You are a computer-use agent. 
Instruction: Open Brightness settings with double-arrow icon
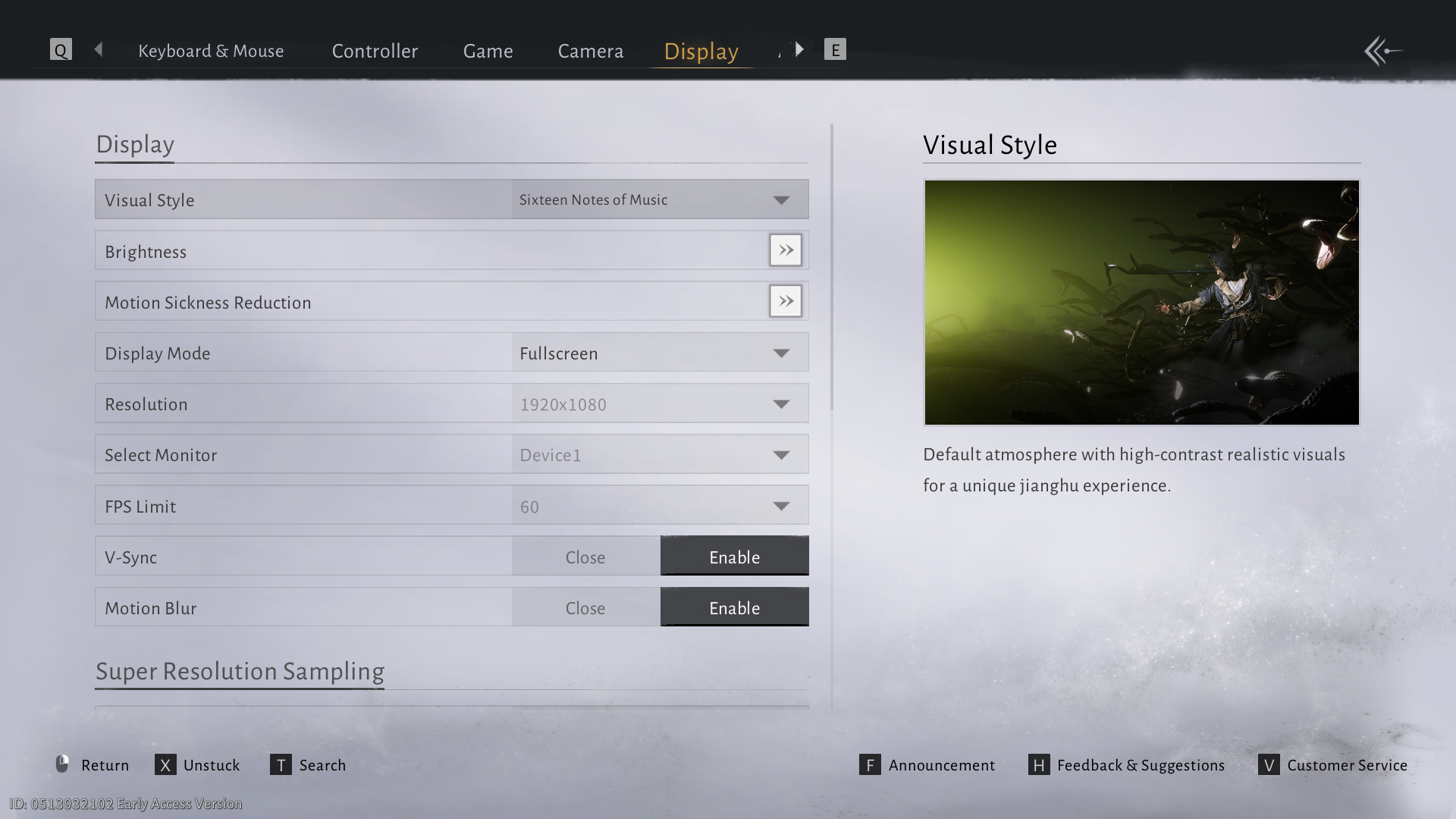coord(785,250)
